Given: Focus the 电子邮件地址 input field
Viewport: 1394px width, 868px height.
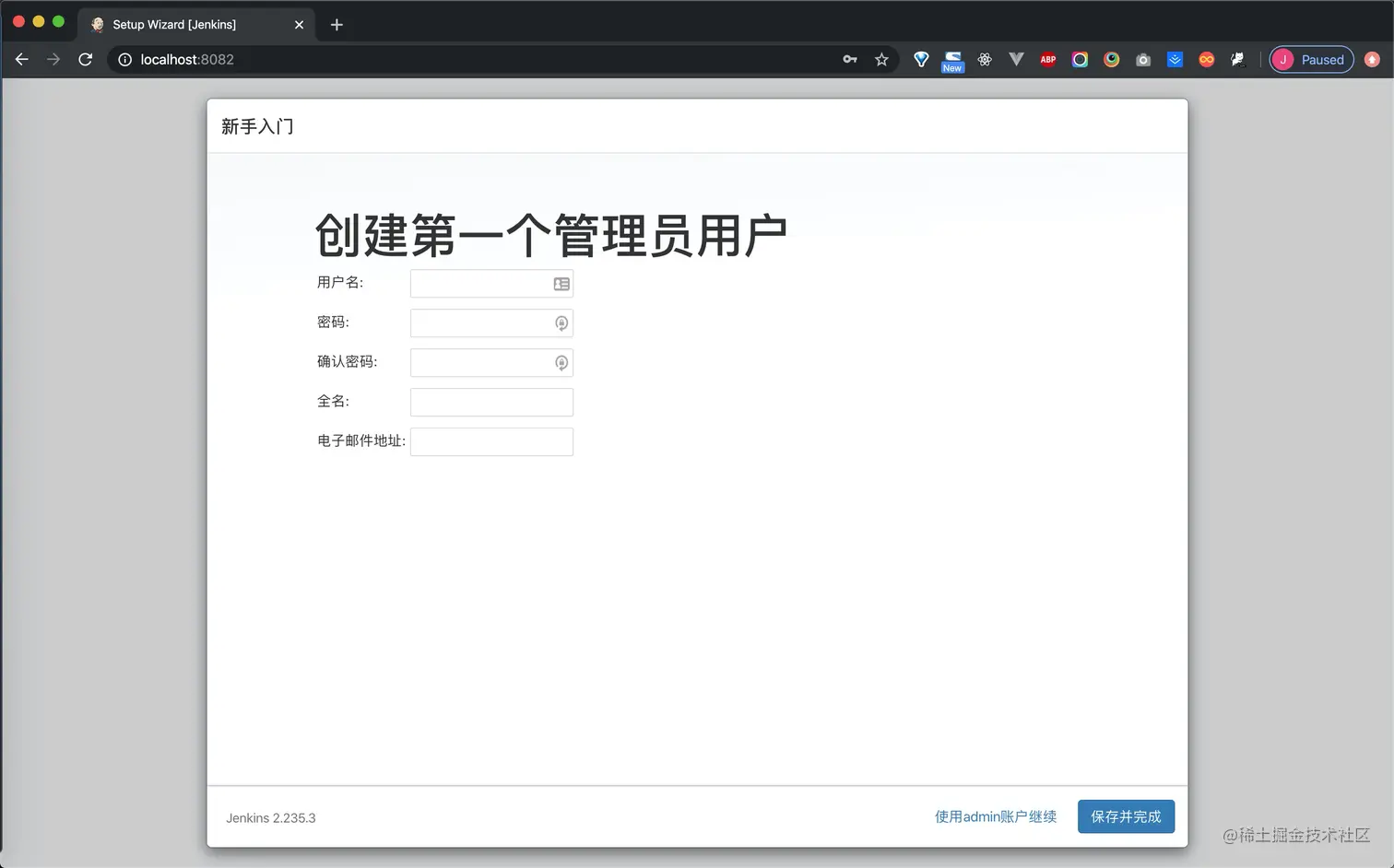Looking at the screenshot, I should pos(491,442).
